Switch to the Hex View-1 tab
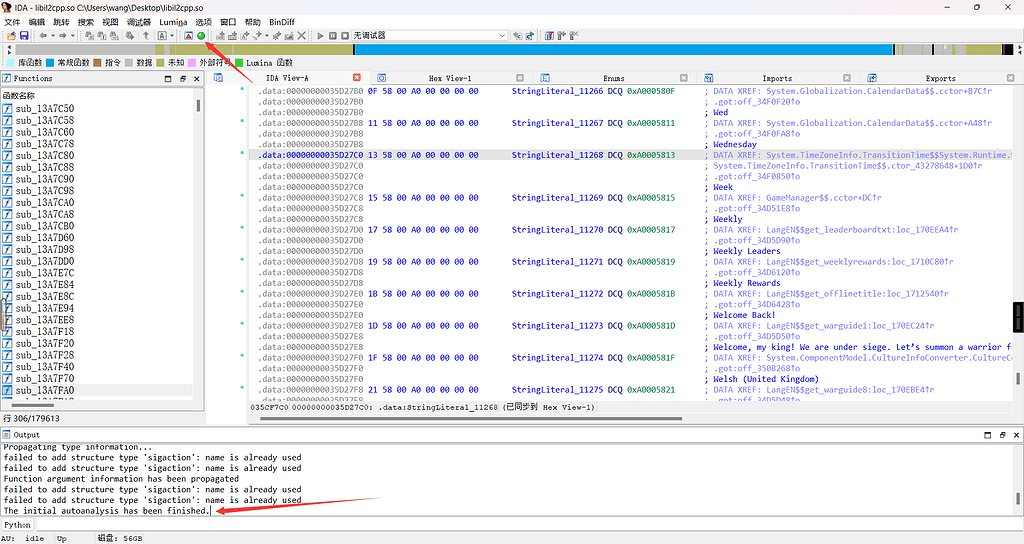Screen dimensions: 1024x544 click(449, 78)
